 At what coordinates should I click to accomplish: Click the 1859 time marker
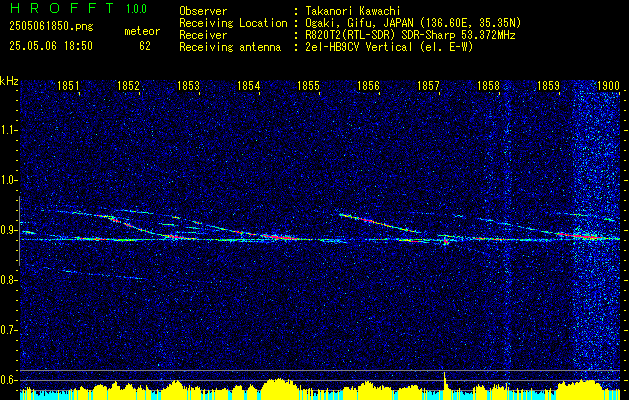pos(548,85)
